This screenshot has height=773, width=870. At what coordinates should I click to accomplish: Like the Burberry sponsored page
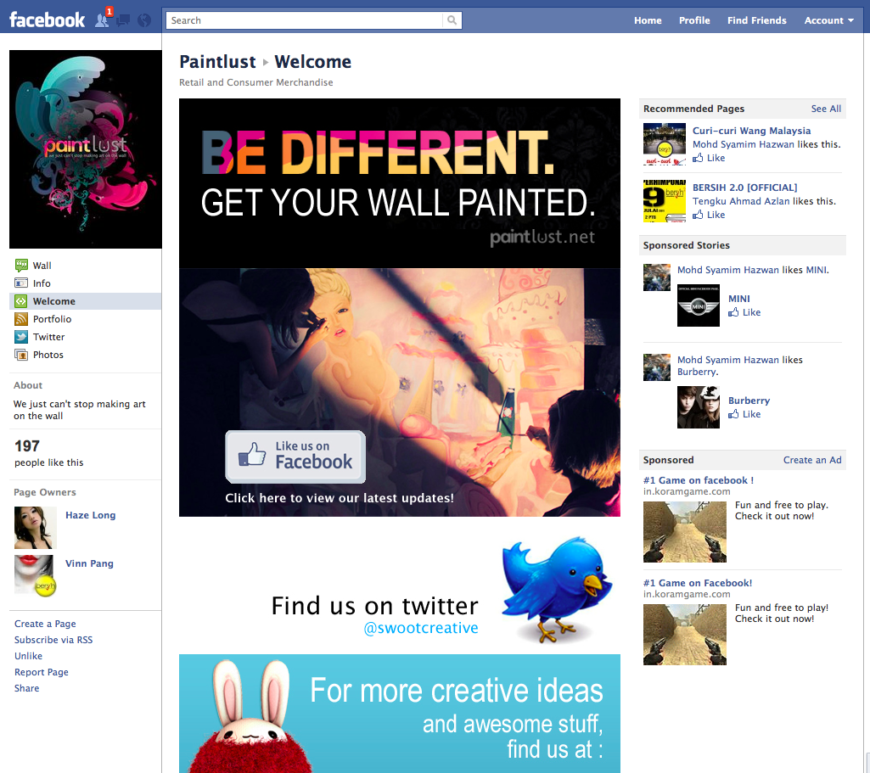click(744, 414)
